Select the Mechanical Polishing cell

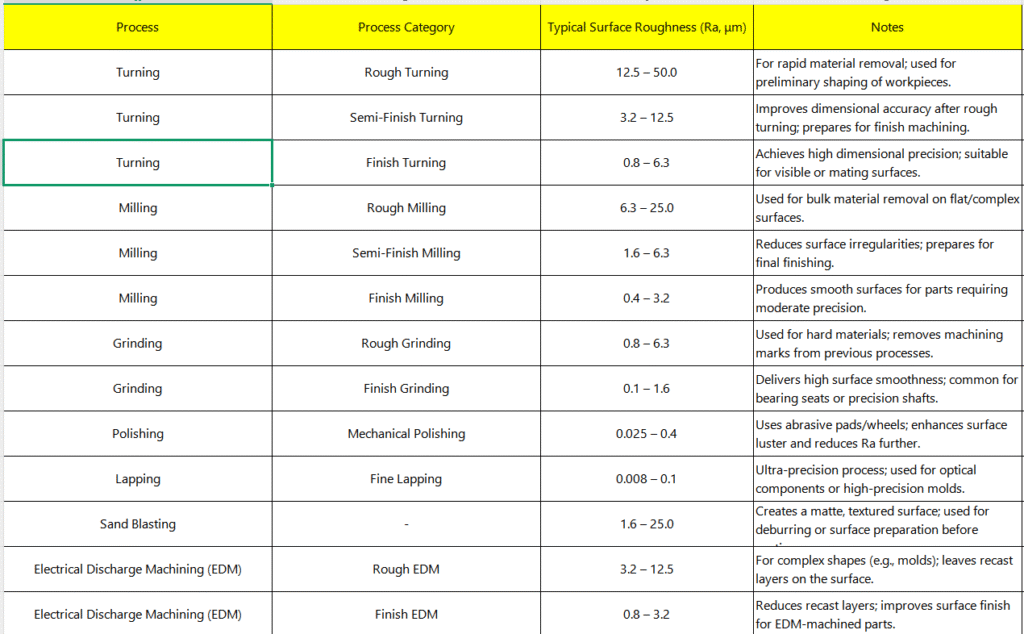(x=406, y=434)
